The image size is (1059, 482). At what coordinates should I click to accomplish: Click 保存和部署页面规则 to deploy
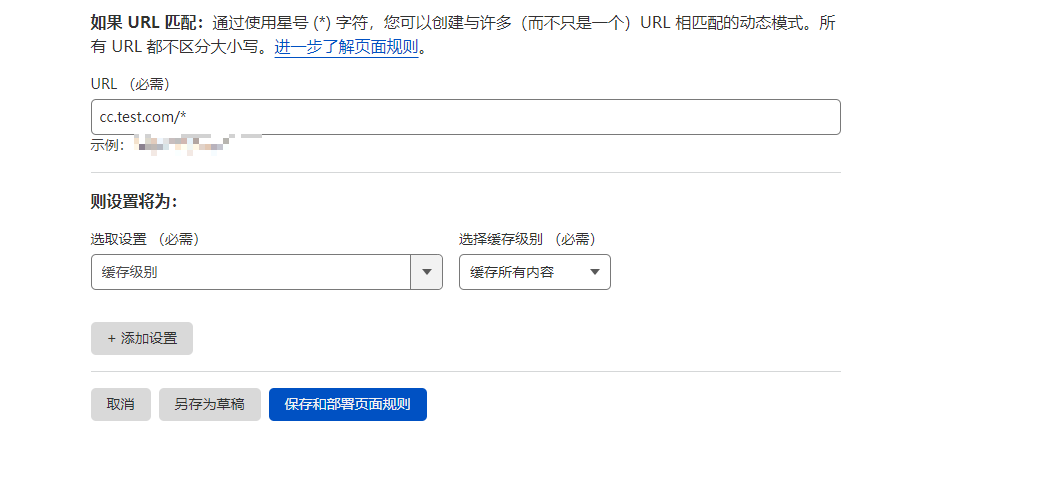pos(347,405)
